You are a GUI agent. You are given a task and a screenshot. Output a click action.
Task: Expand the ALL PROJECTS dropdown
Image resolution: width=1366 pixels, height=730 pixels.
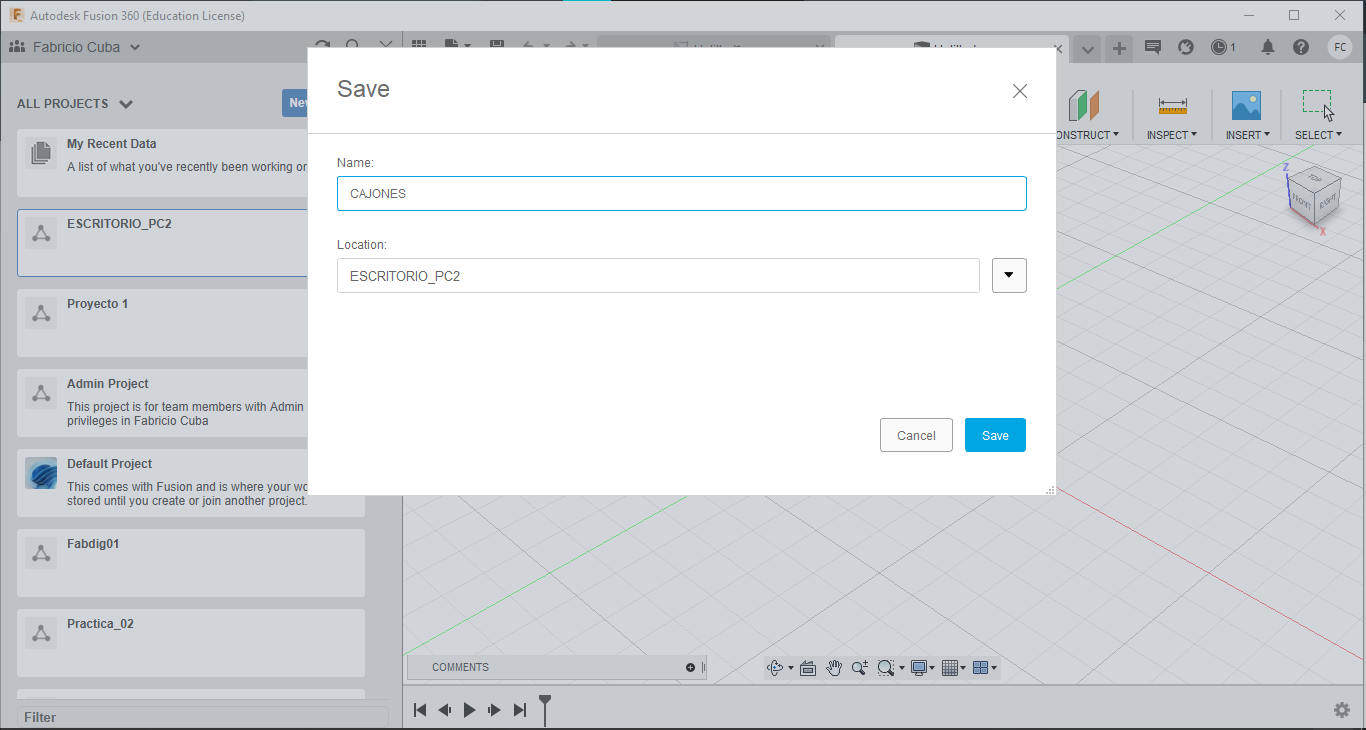coord(126,104)
